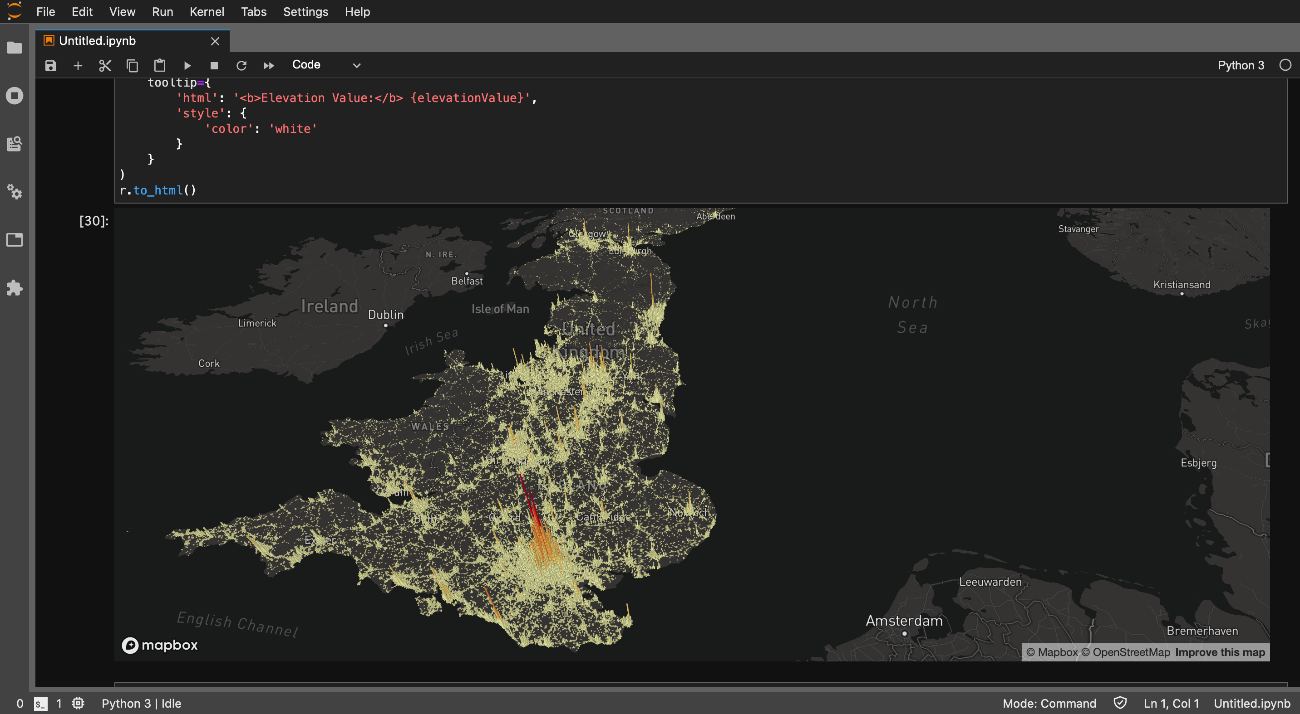Open the Run menu
1300x714 pixels.
point(162,12)
